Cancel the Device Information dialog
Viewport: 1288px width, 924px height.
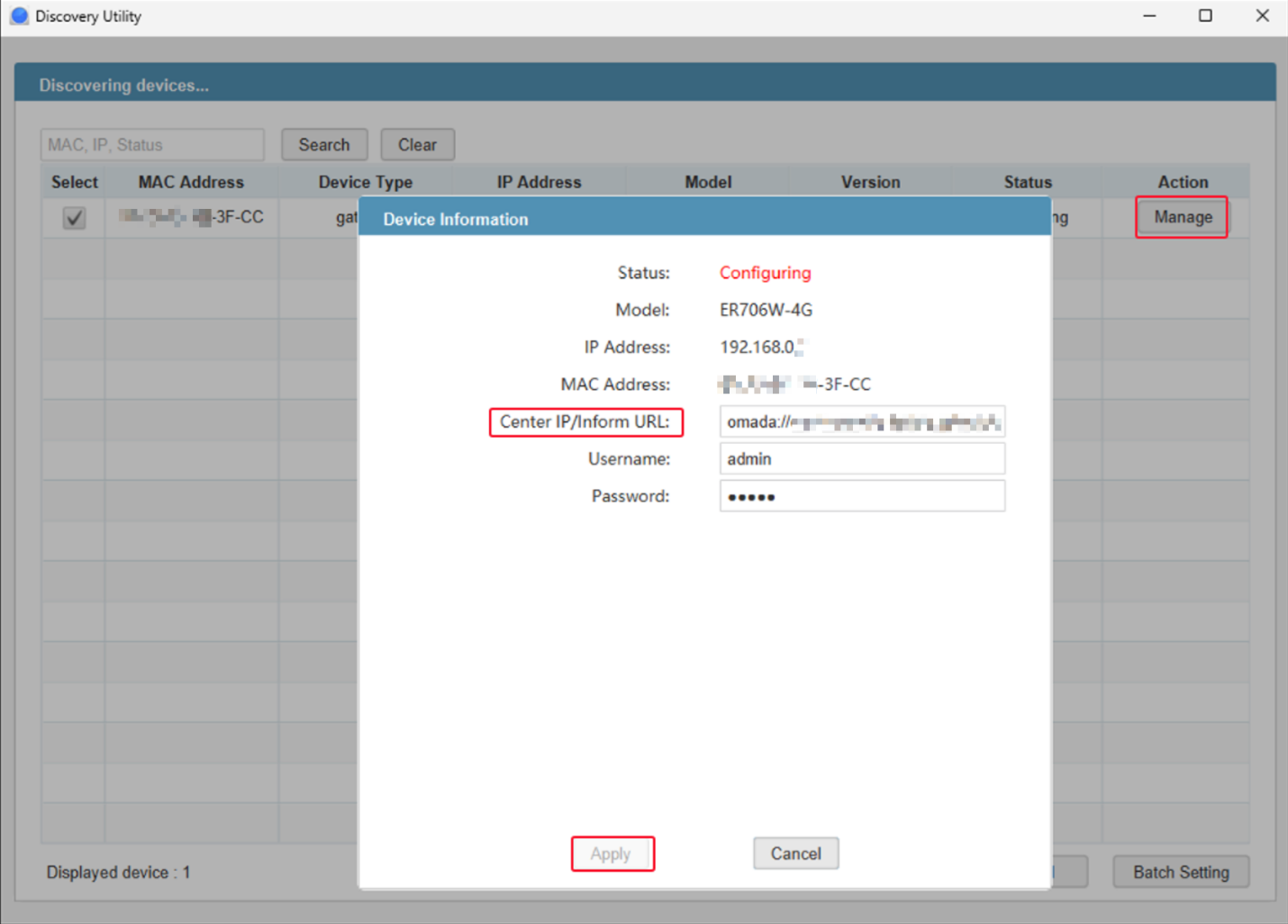point(795,854)
